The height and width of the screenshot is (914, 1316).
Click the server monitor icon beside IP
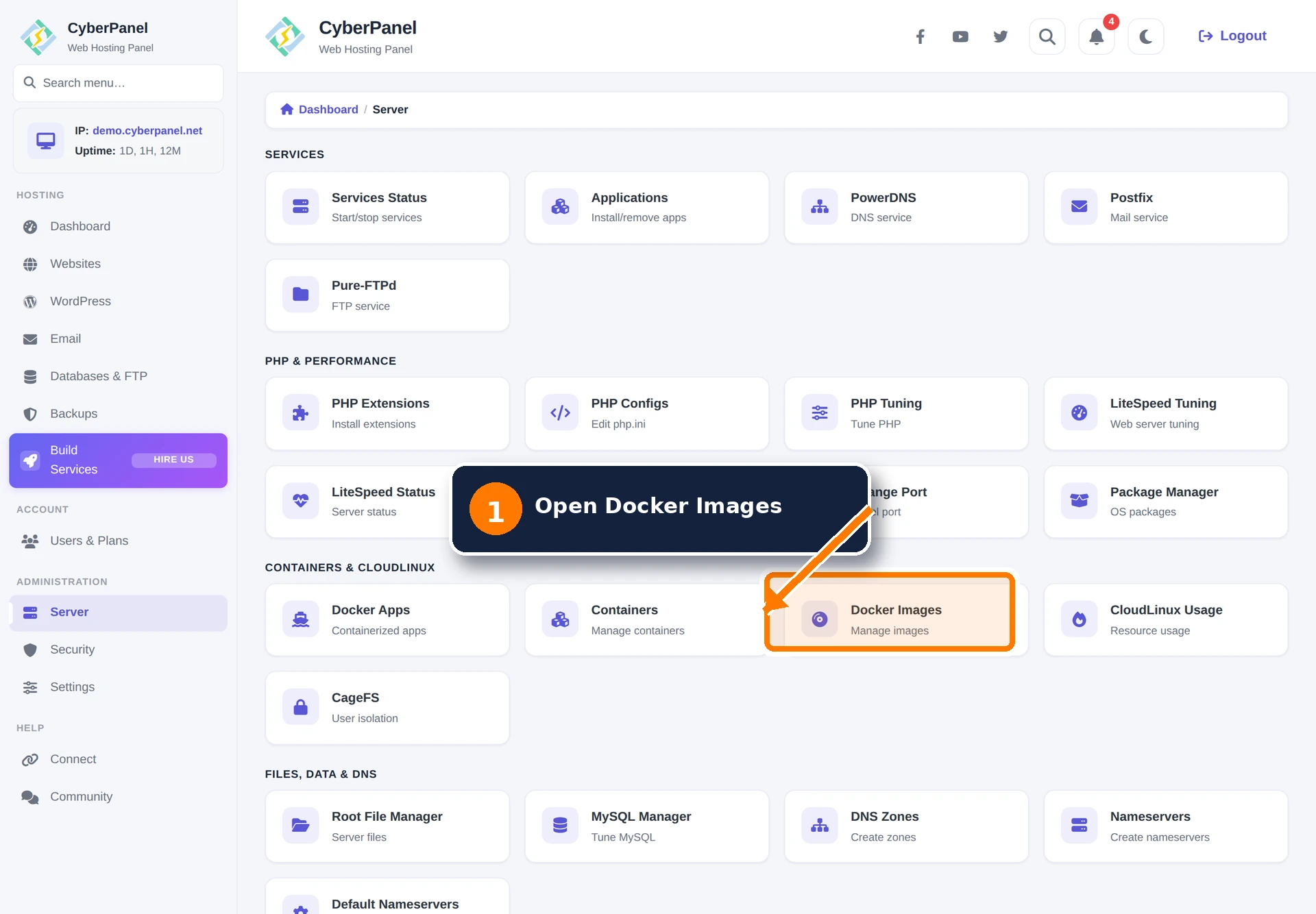[46, 141]
